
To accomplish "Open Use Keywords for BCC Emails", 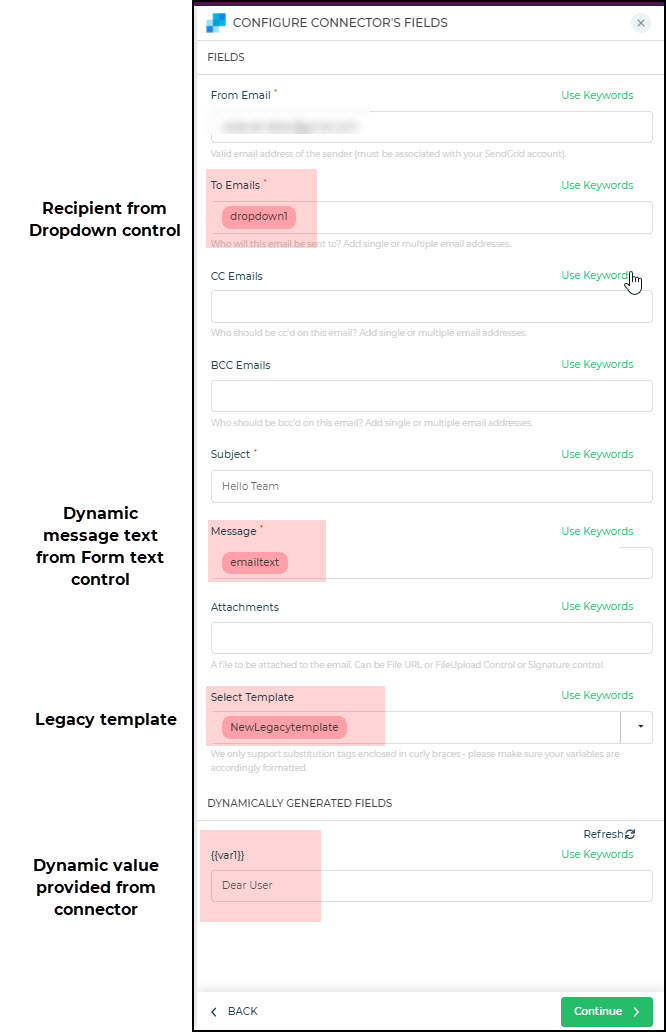I will (x=597, y=364).
